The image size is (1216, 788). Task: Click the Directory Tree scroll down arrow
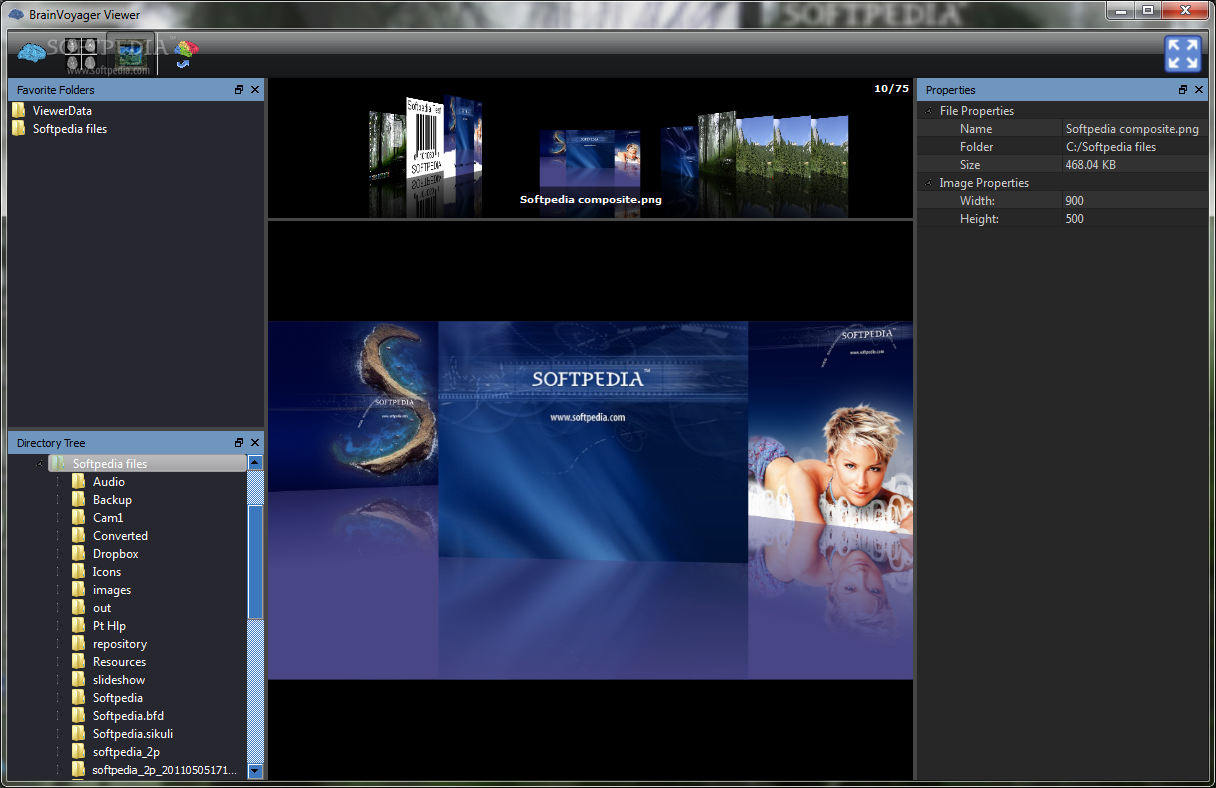(255, 771)
